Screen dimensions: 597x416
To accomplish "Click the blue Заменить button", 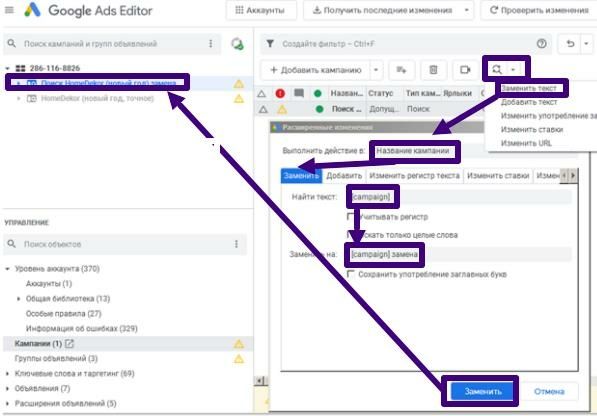I will 482,391.
